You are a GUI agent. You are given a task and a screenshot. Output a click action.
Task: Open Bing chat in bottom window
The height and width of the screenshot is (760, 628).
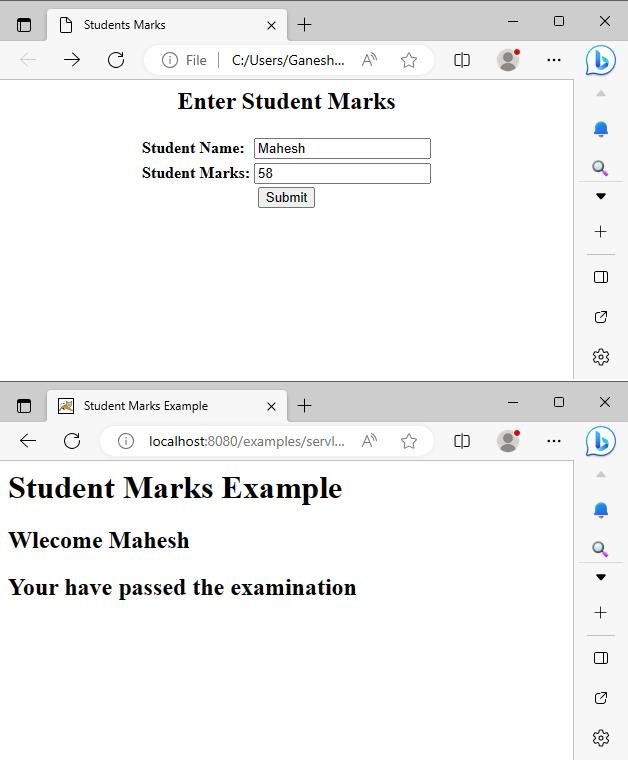[x=600, y=441]
